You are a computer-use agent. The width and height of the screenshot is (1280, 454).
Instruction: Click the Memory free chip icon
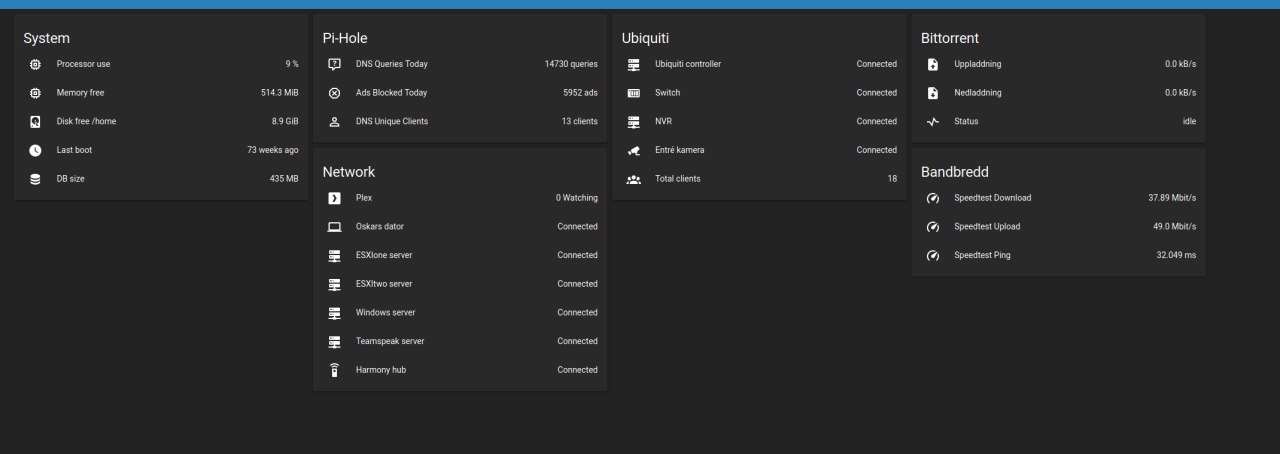click(35, 93)
